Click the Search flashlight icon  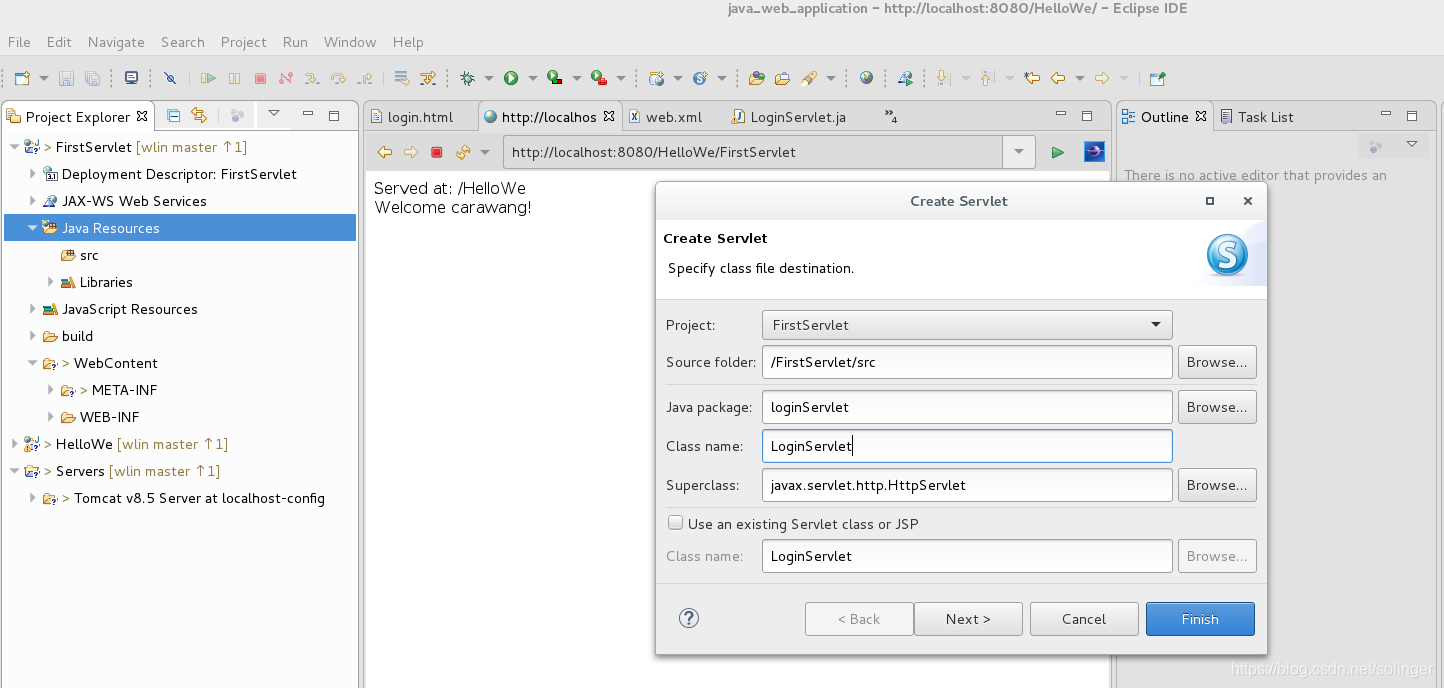tap(809, 78)
